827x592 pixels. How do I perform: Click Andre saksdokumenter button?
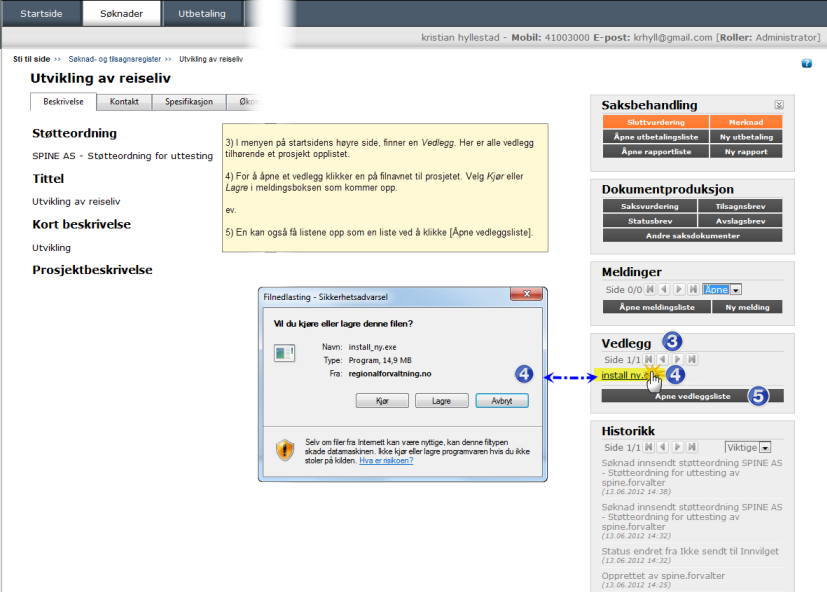pyautogui.click(x=693, y=236)
